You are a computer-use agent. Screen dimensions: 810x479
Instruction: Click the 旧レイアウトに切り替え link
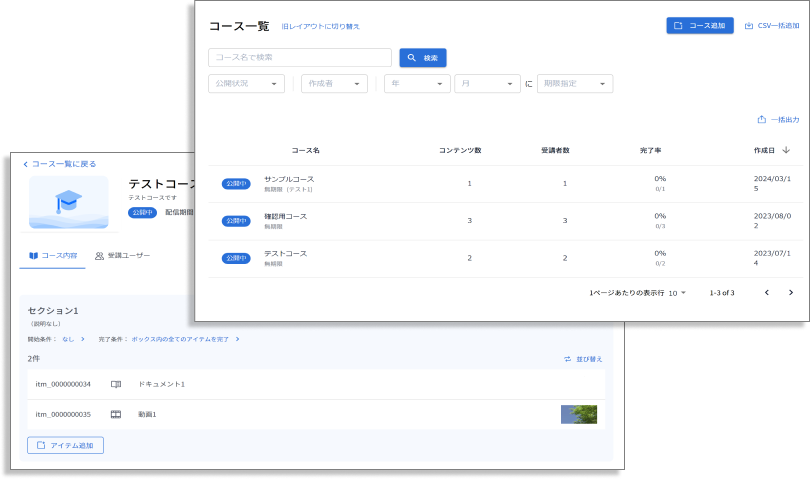coord(320,27)
